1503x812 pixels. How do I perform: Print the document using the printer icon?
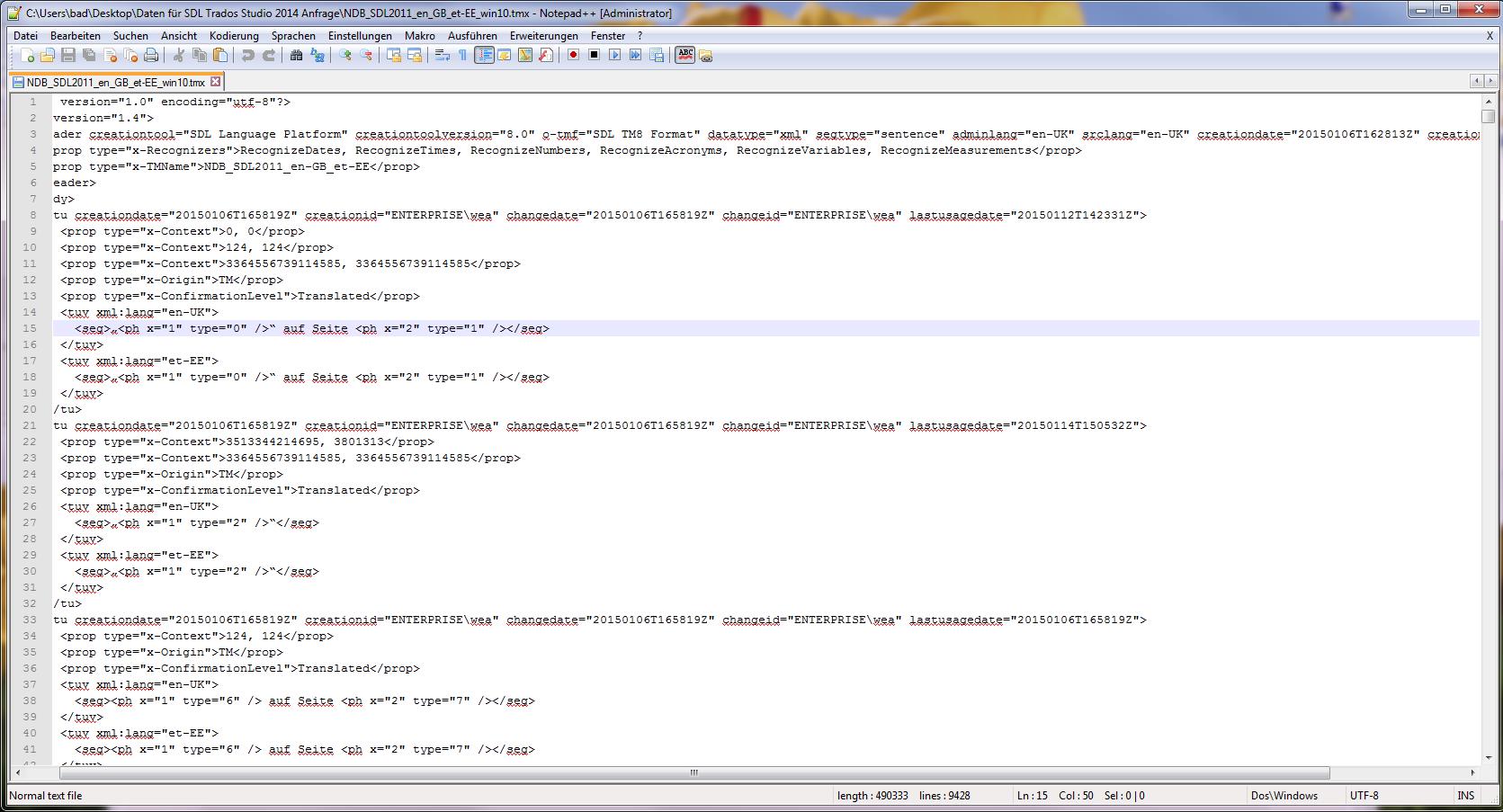151,55
